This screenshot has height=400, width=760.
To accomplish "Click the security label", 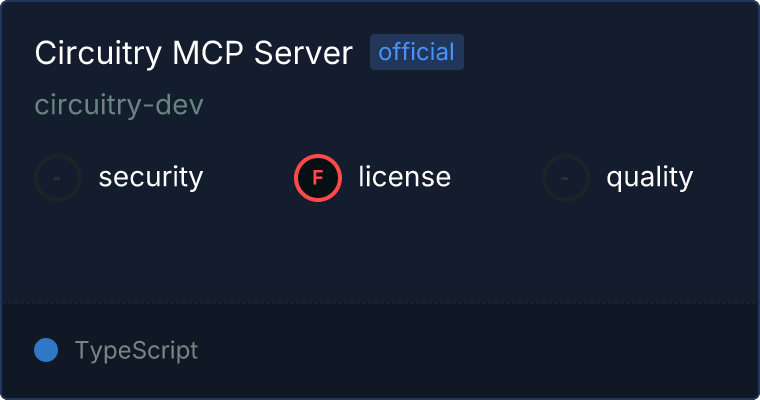I will point(151,177).
